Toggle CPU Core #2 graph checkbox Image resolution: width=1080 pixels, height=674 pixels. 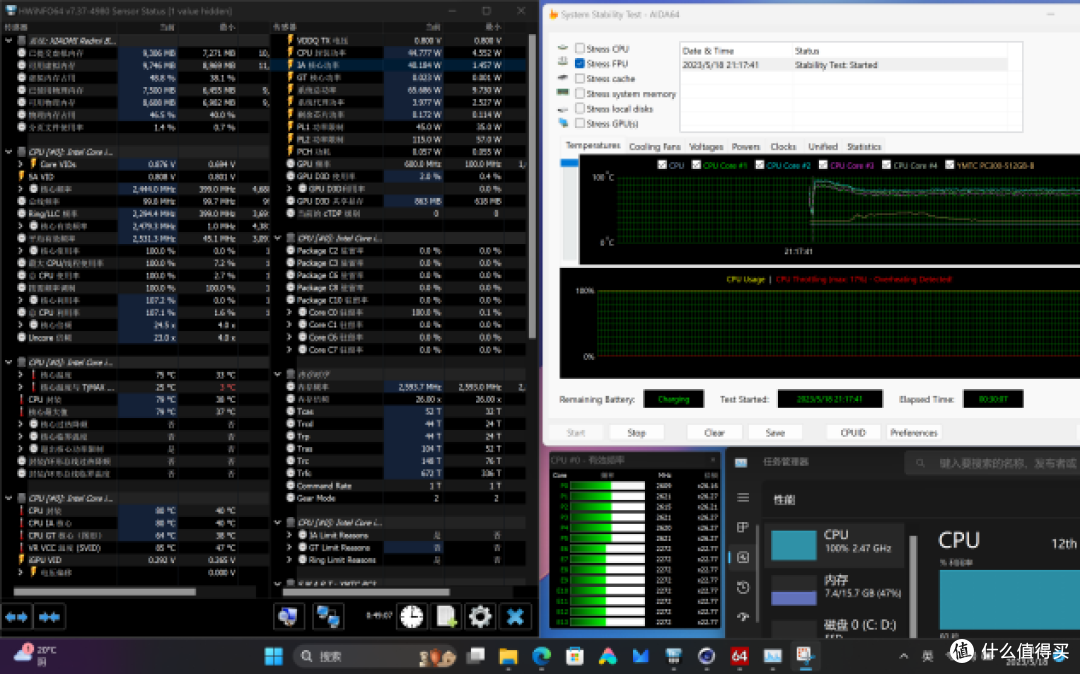pyautogui.click(x=760, y=165)
